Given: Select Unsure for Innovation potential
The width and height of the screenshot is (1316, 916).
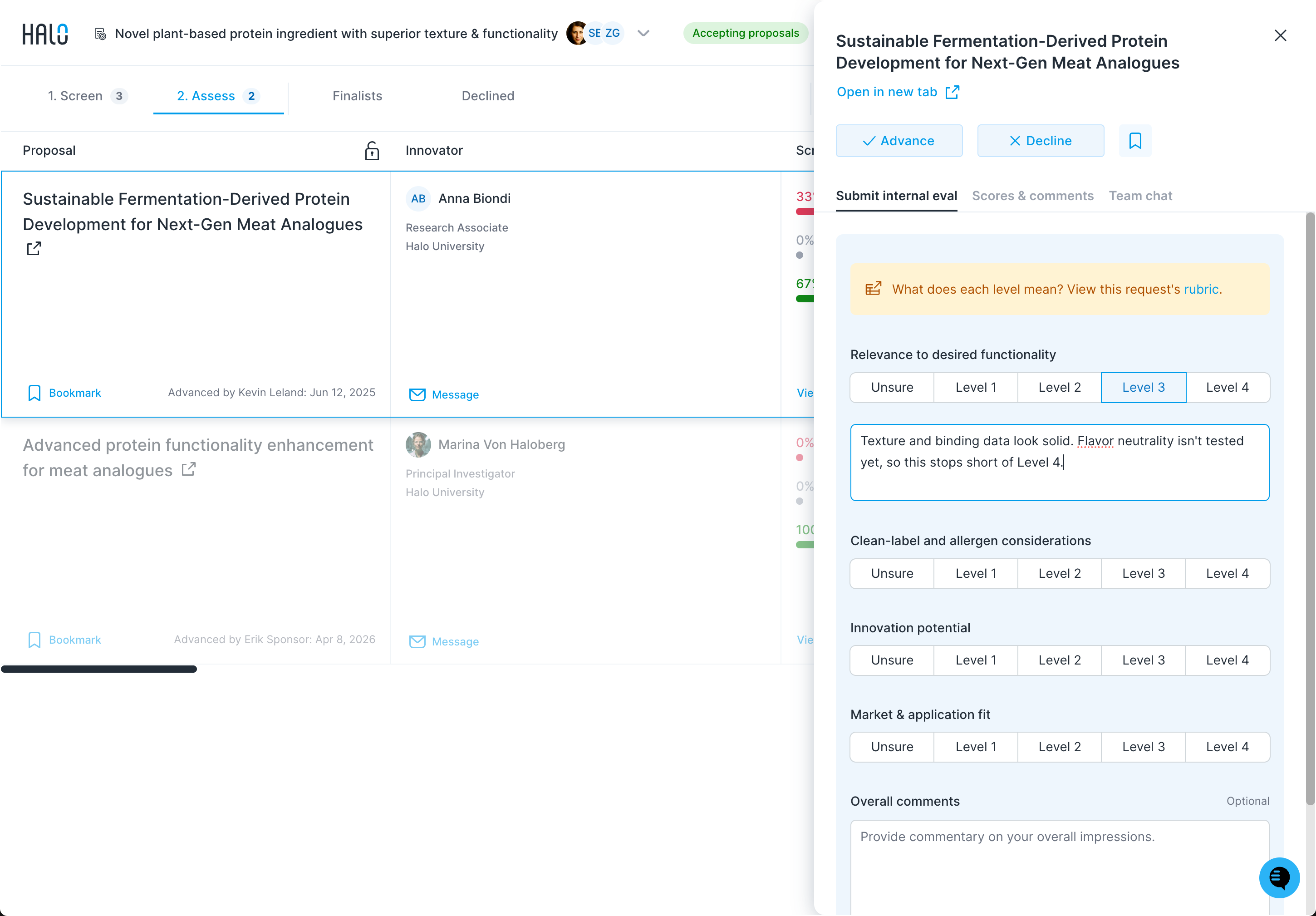Looking at the screenshot, I should point(892,660).
